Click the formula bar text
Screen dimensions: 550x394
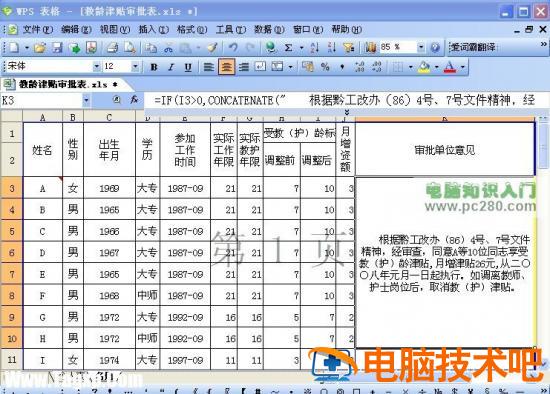coord(344,101)
